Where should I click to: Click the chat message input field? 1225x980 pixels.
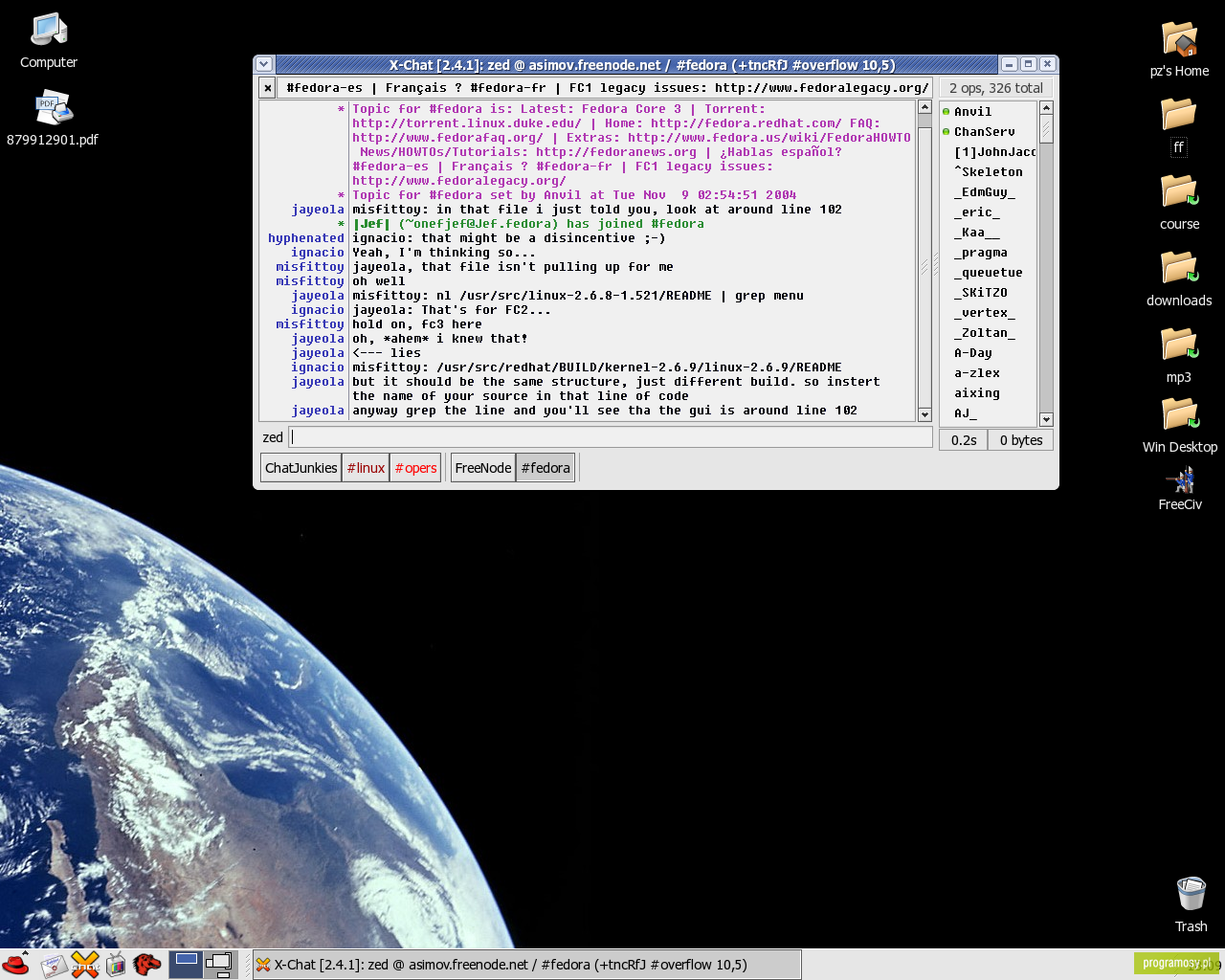point(611,437)
